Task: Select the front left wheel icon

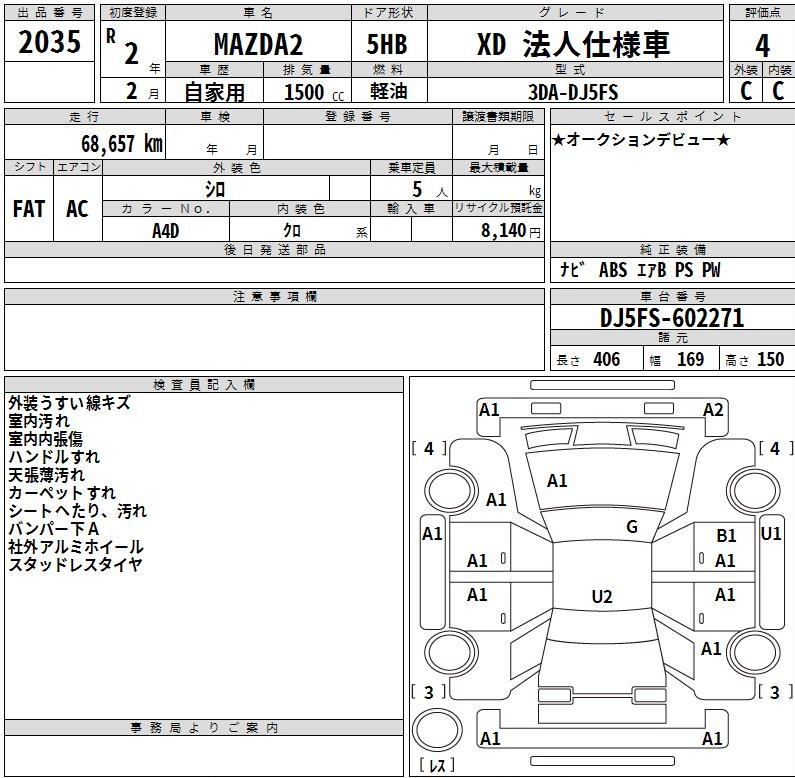Action: point(450,490)
